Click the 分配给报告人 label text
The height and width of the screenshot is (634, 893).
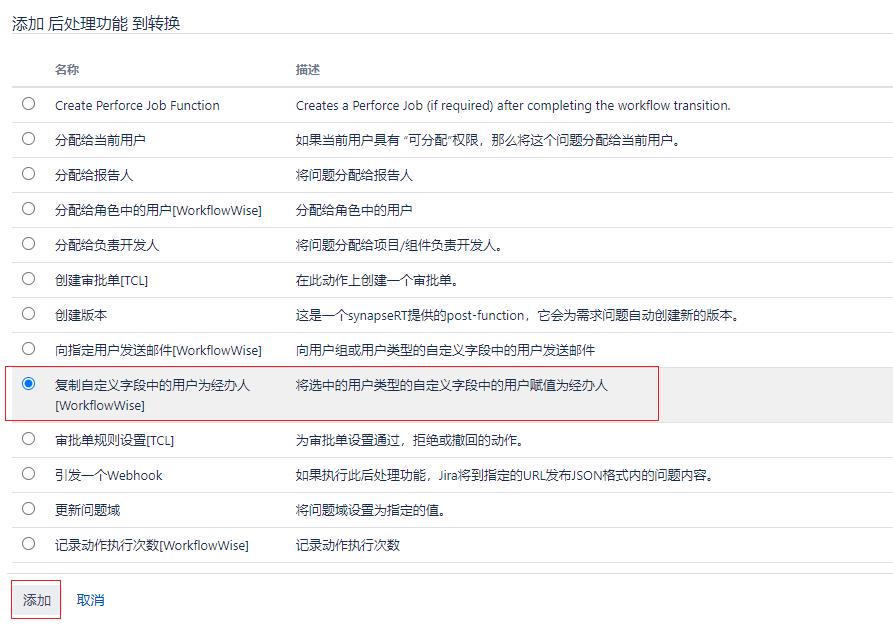pos(94,175)
